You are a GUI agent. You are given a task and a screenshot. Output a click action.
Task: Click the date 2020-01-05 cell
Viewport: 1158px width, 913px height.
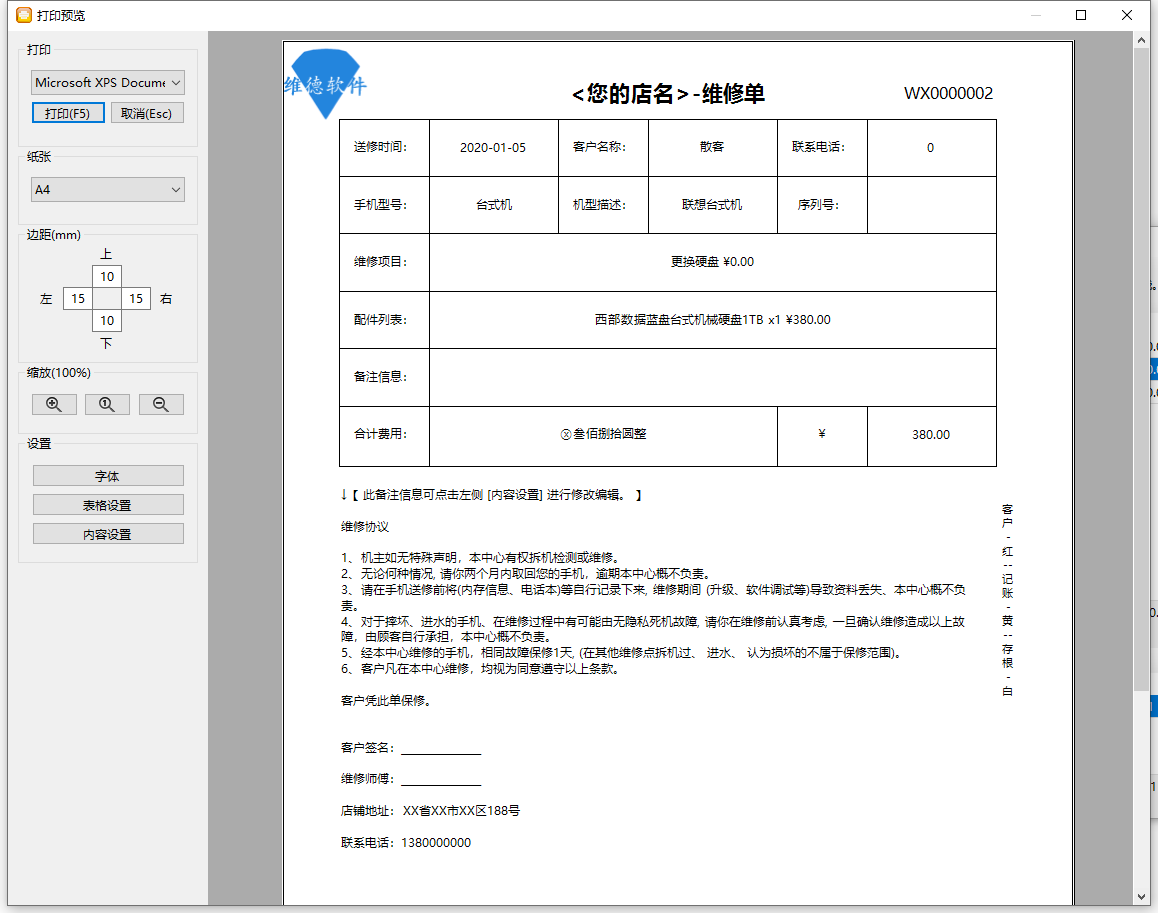pyautogui.click(x=493, y=148)
